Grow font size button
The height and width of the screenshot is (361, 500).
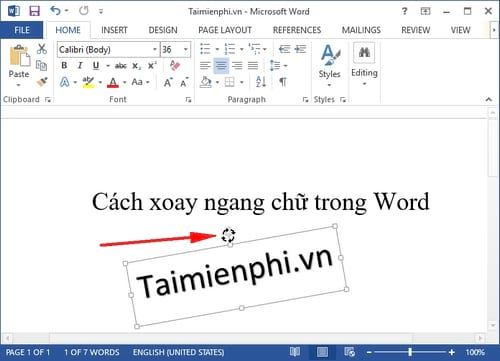[x=168, y=82]
